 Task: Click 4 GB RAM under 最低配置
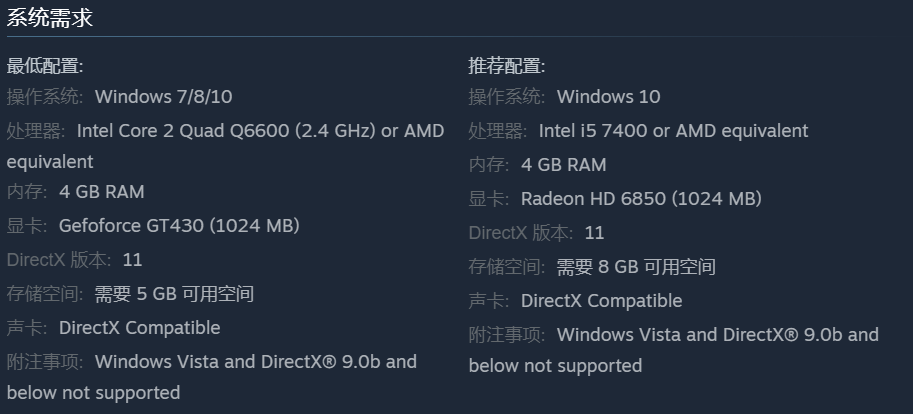(101, 191)
